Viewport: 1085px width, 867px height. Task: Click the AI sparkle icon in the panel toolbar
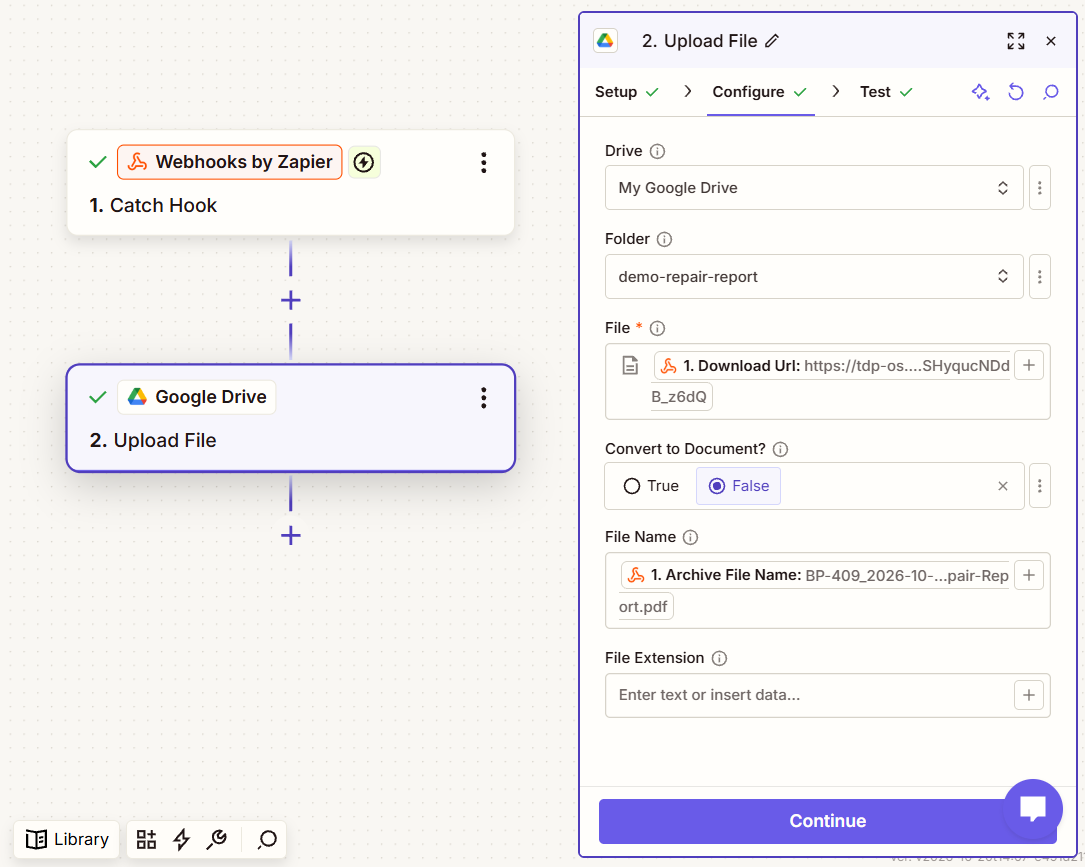pyautogui.click(x=981, y=92)
